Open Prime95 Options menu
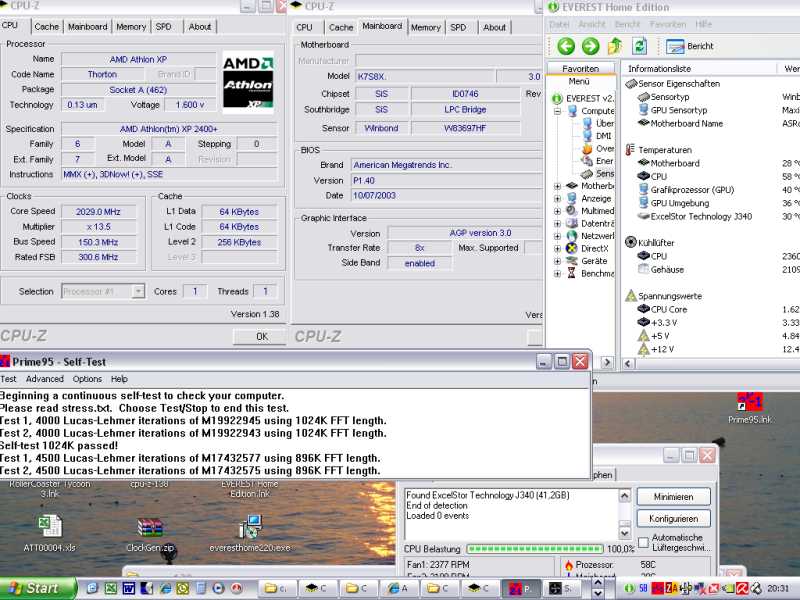Image resolution: width=800 pixels, height=600 pixels. pyautogui.click(x=87, y=379)
